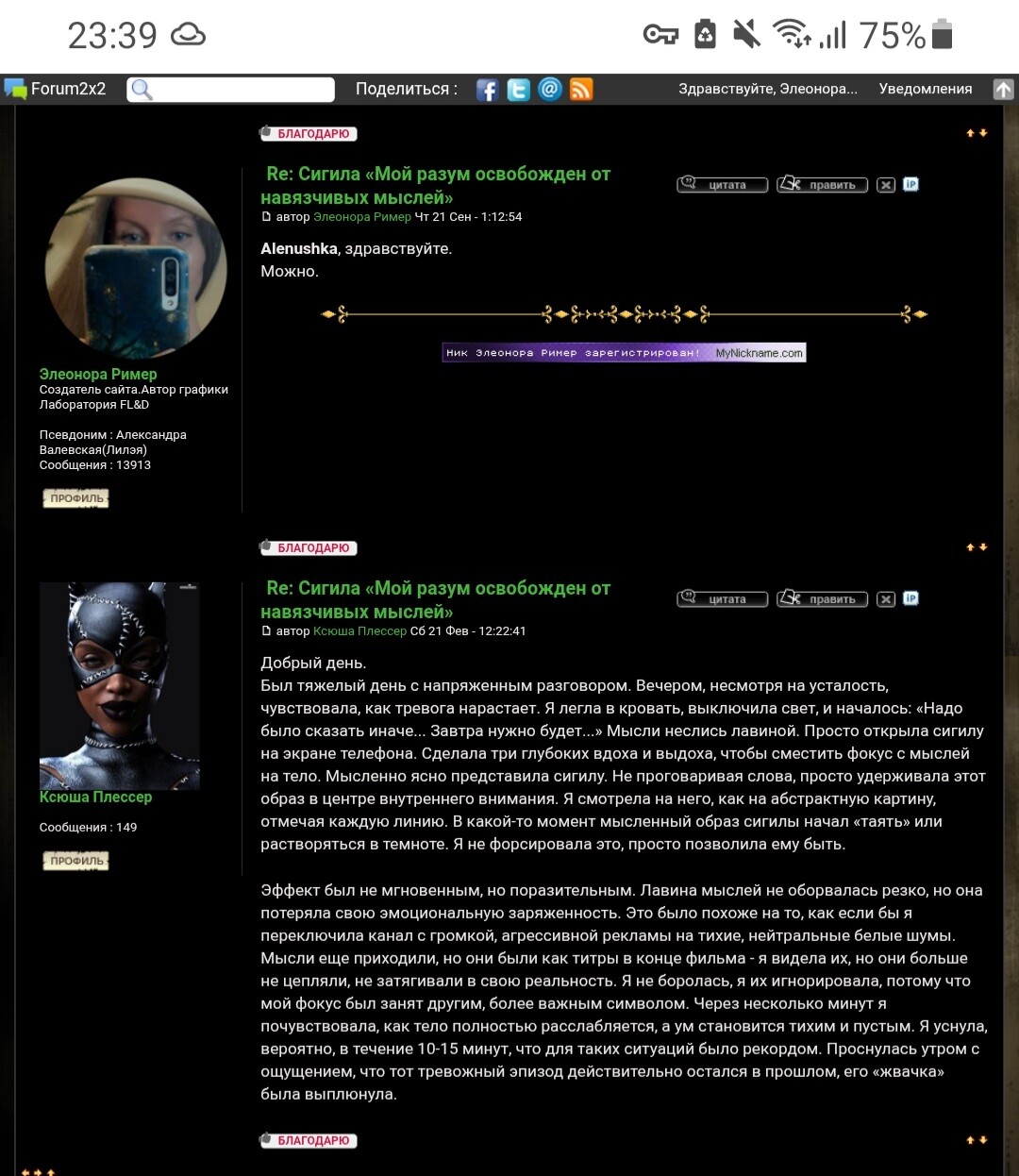Open the Здравствуйте, Элеонора account menu

click(x=767, y=89)
